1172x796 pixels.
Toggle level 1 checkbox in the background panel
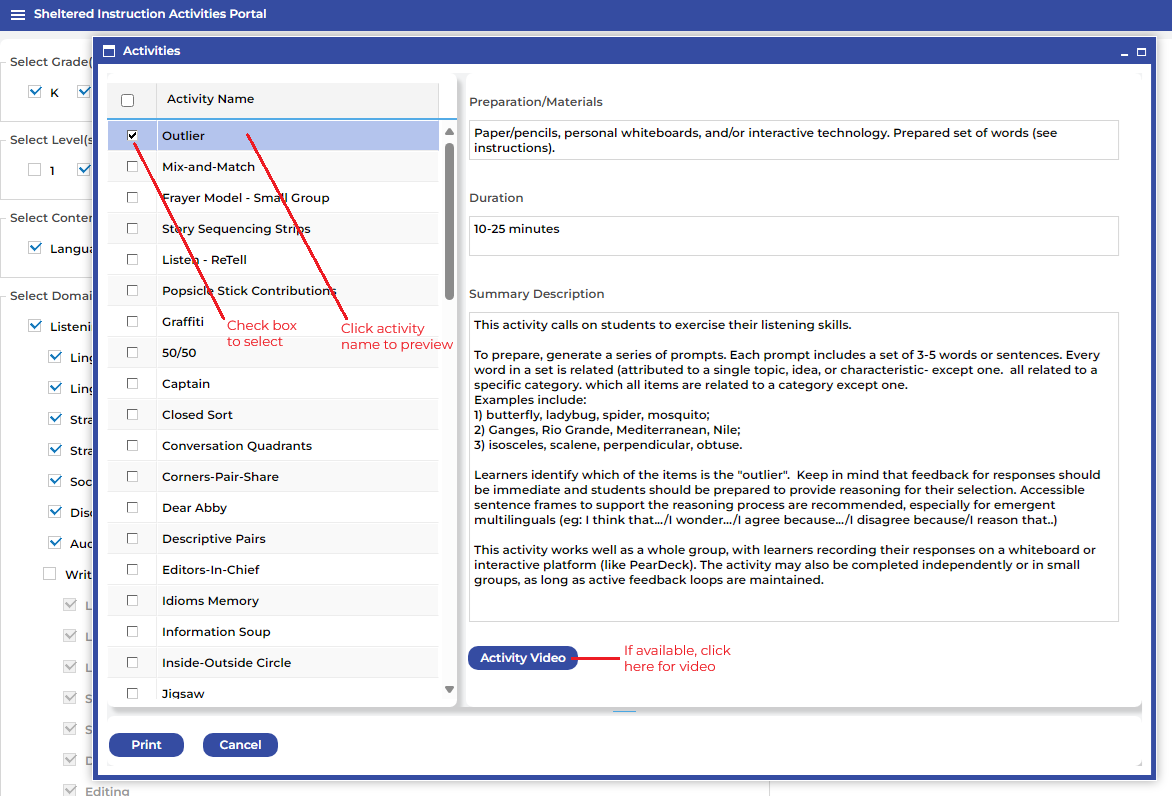(34, 170)
